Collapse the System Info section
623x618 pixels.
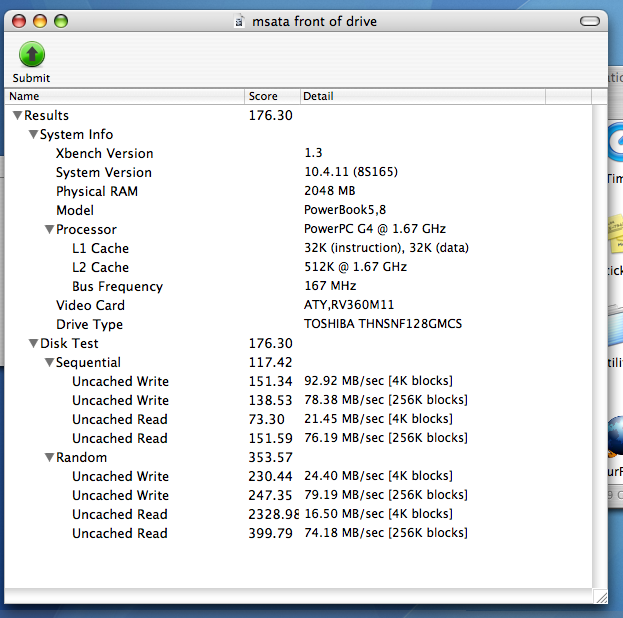33,134
